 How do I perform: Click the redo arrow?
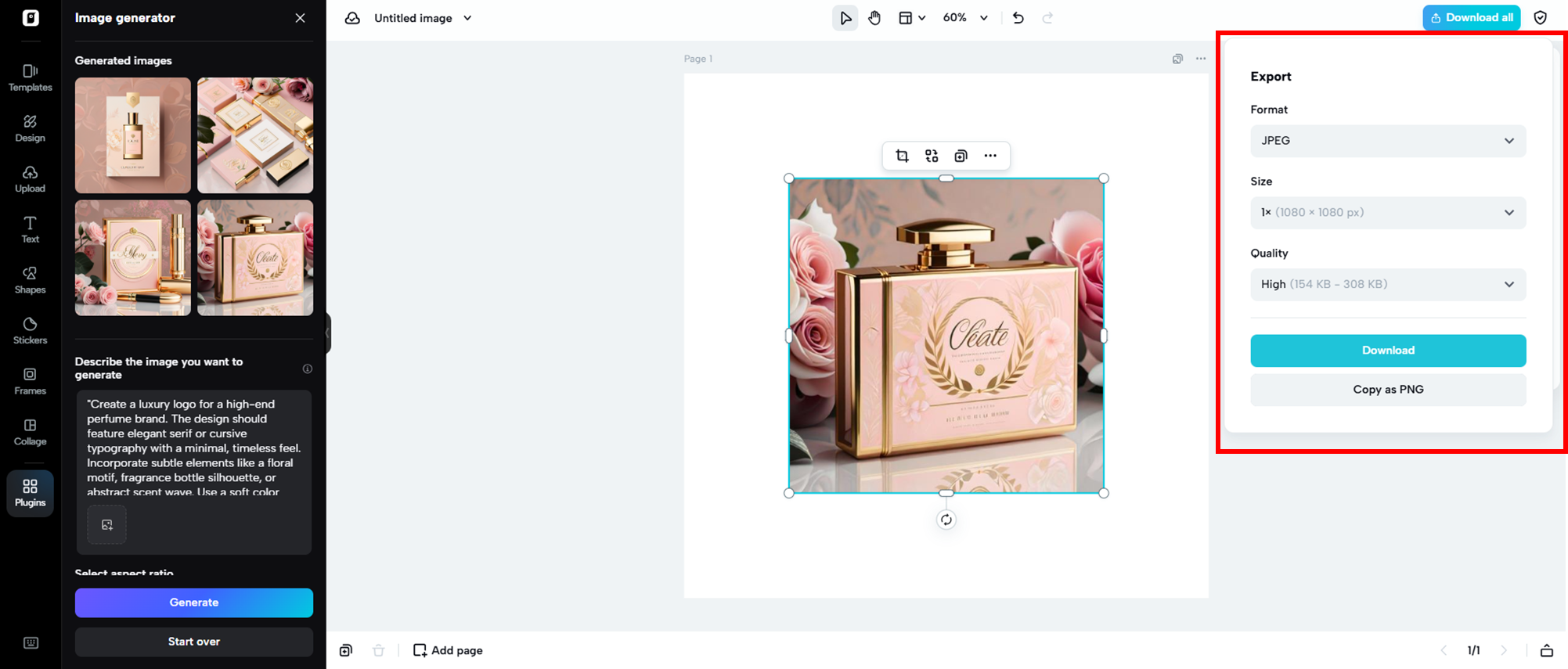[x=1047, y=18]
